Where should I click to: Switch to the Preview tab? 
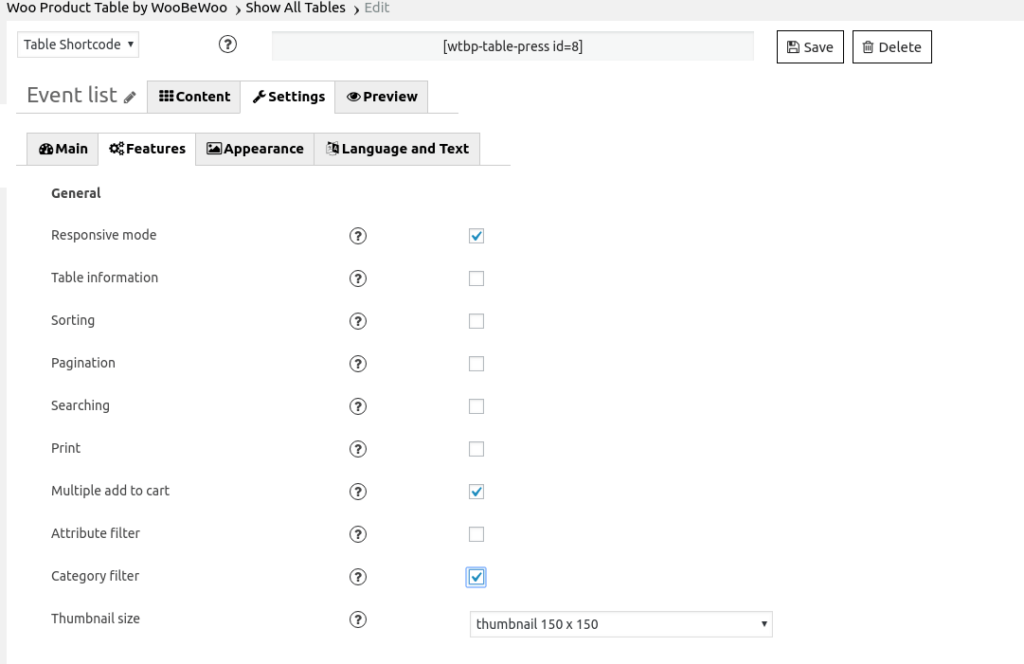(x=381, y=97)
